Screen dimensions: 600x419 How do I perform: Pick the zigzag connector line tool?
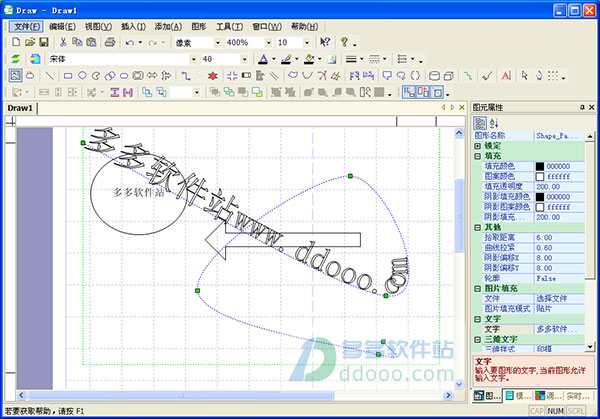[186, 76]
